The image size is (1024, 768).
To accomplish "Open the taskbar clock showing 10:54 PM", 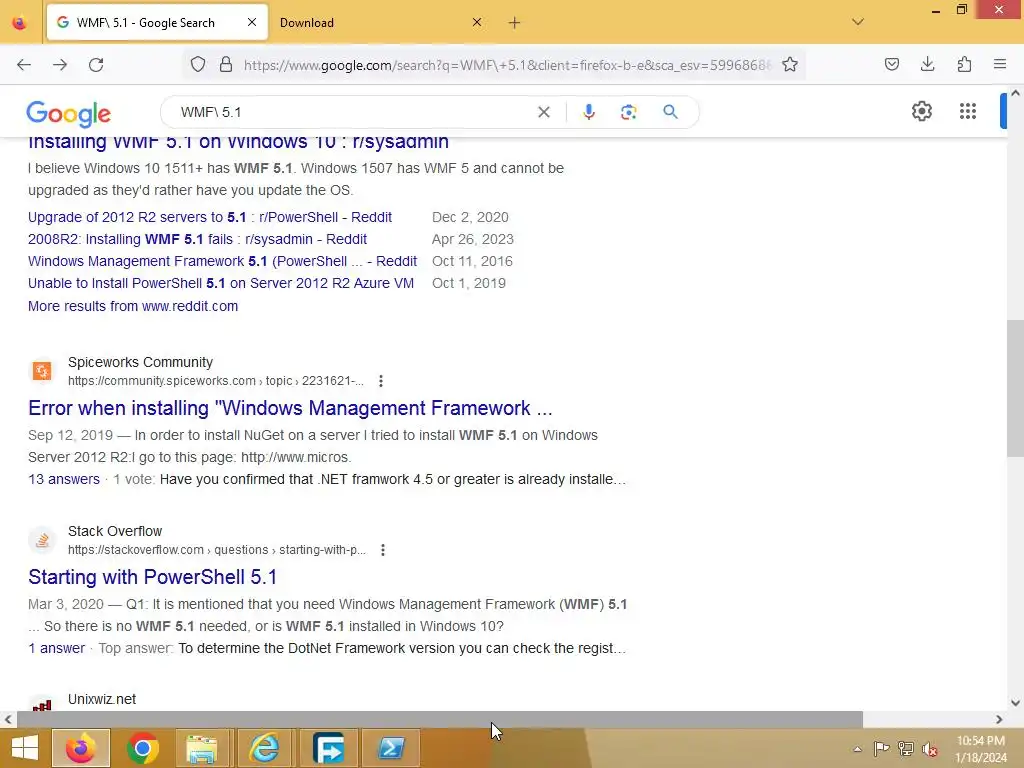I will point(981,749).
